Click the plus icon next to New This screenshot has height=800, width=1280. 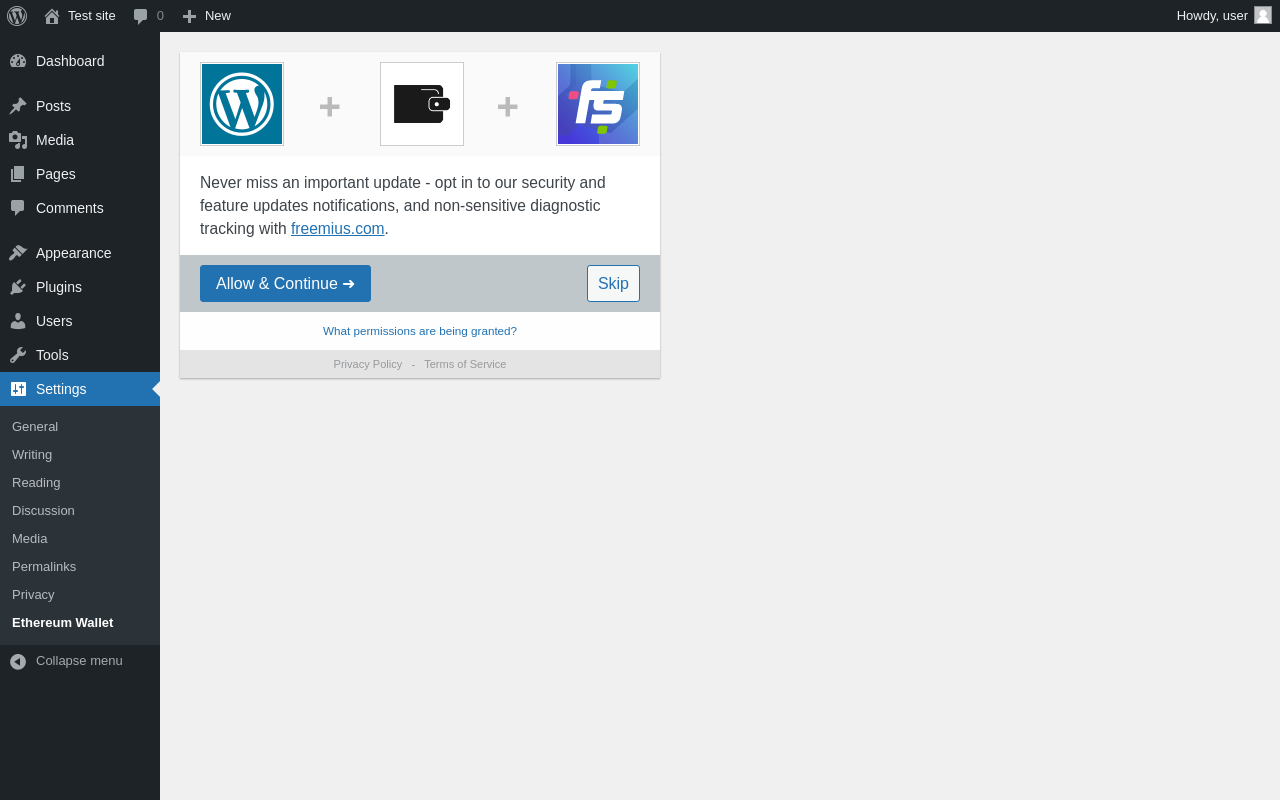[189, 16]
